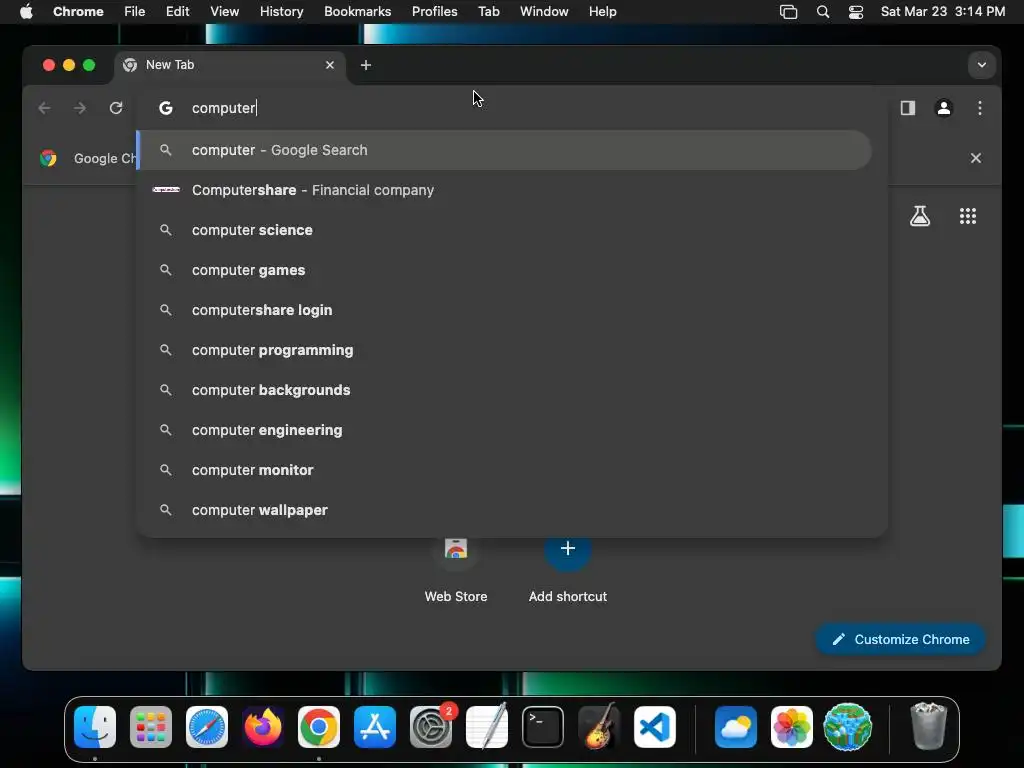Viewport: 1024px width, 768px height.
Task: Open Finder from the Dock
Action: 95,727
